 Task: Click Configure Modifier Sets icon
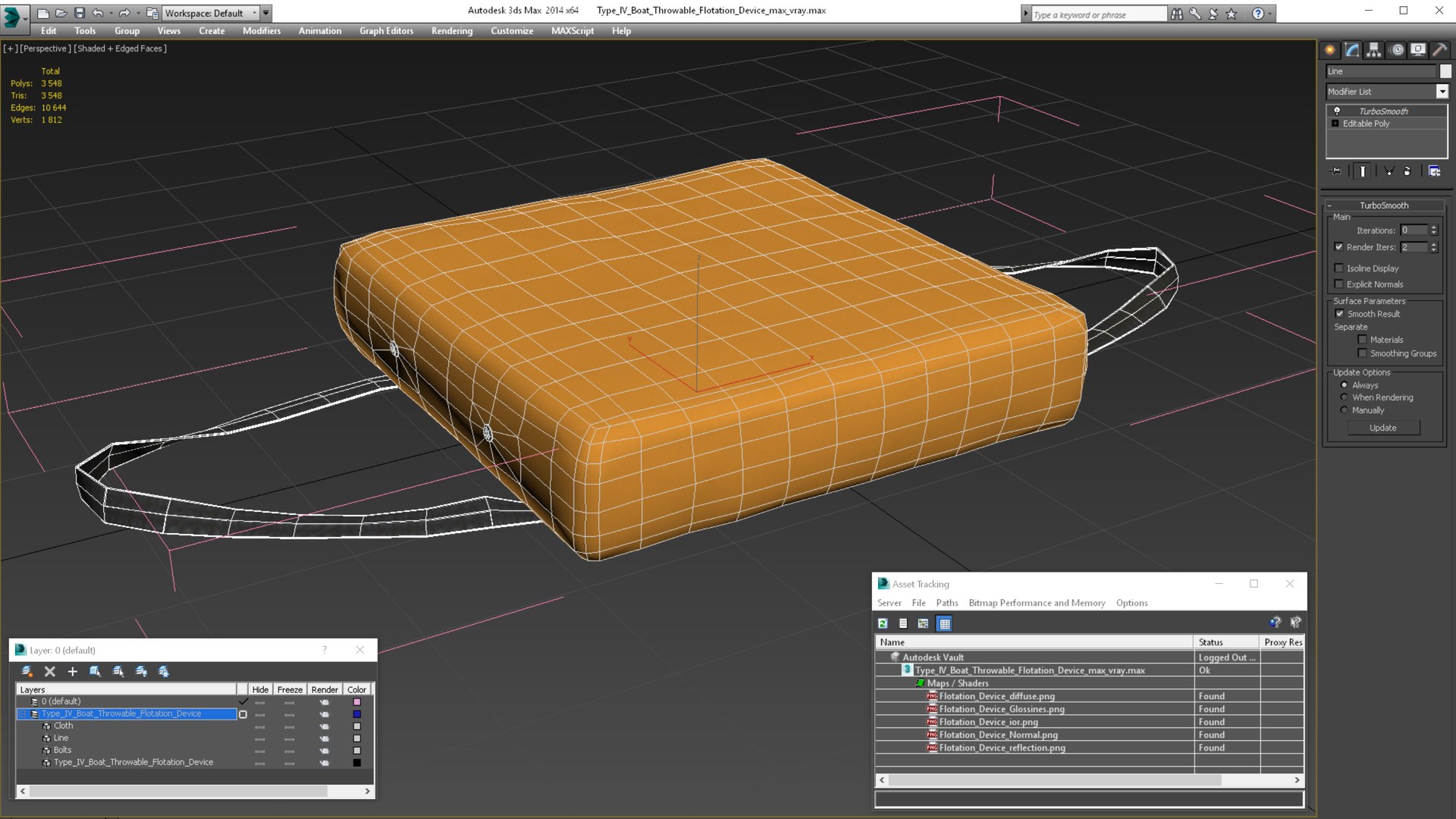1434,171
